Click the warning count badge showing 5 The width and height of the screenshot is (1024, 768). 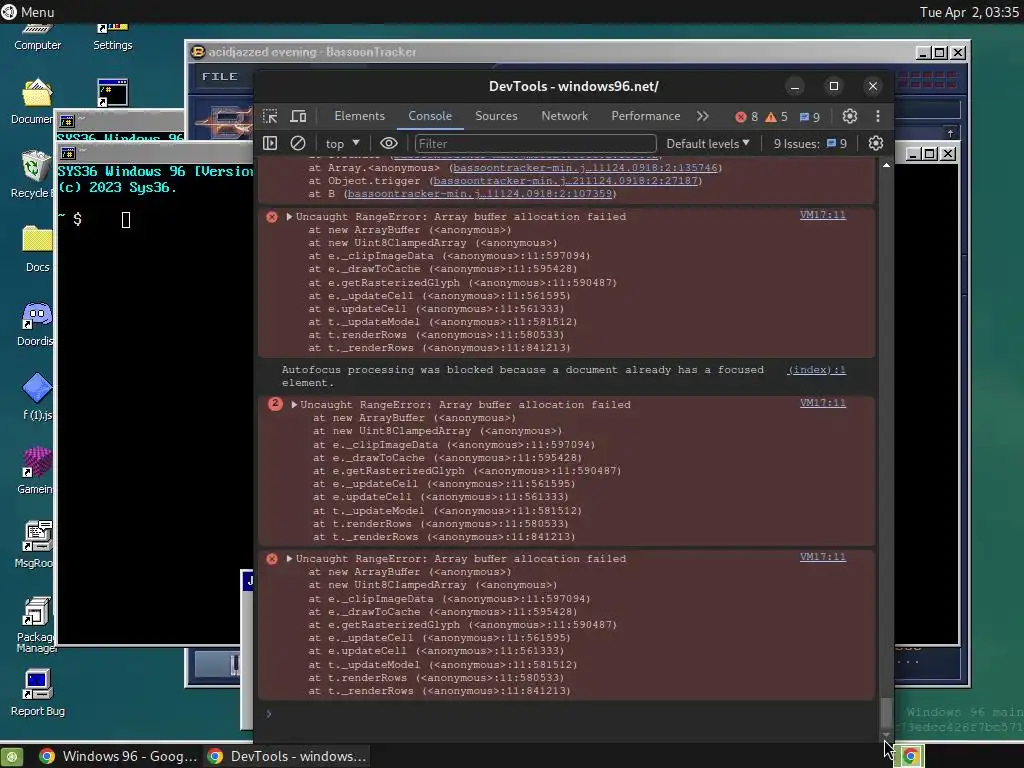[x=776, y=117]
